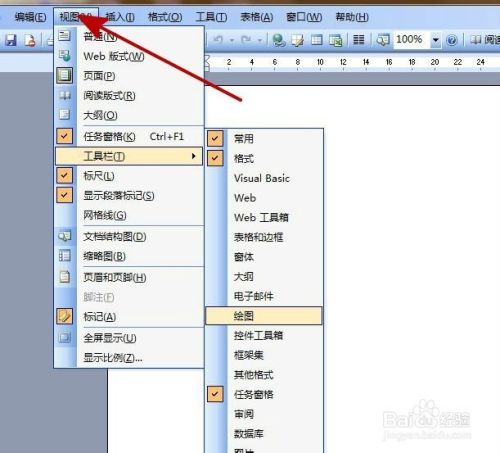Image resolution: width=500 pixels, height=453 pixels.
Task: Click the highlighted 页面 layout view icon
Action: coord(64,75)
